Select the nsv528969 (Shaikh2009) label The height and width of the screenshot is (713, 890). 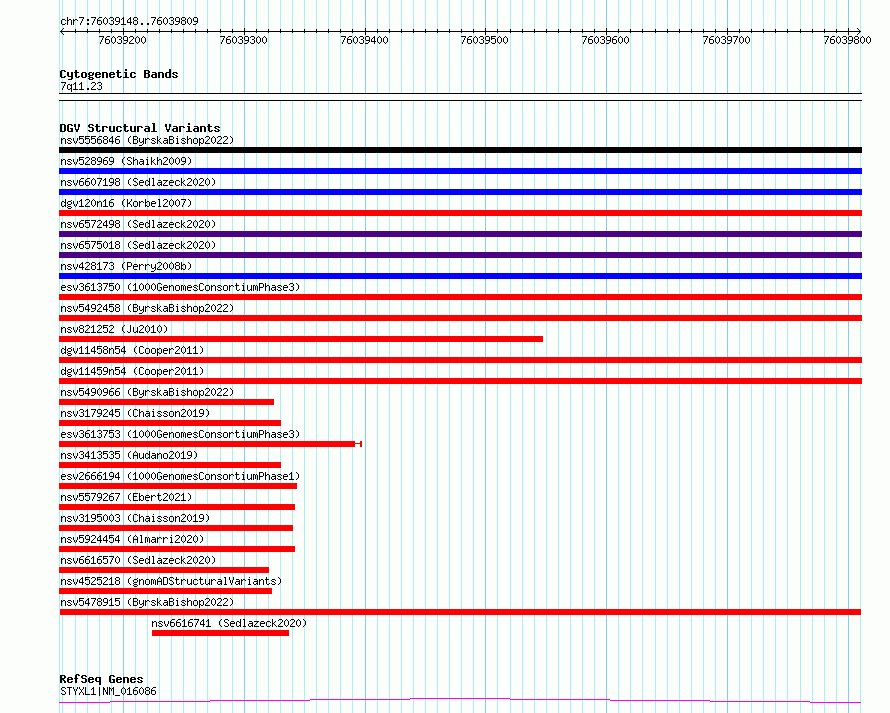[x=126, y=161]
